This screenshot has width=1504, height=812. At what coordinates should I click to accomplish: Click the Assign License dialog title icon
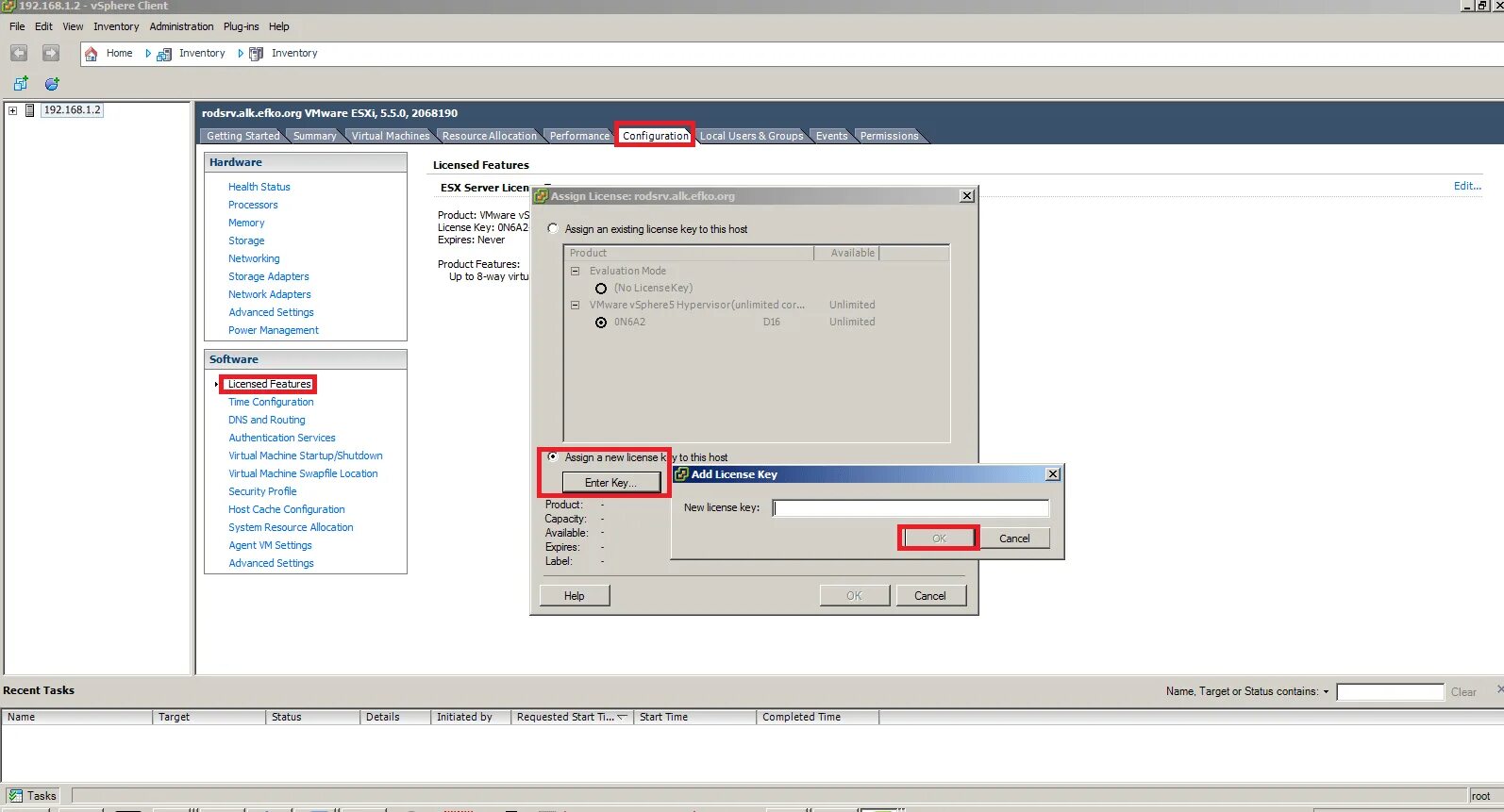(x=542, y=196)
